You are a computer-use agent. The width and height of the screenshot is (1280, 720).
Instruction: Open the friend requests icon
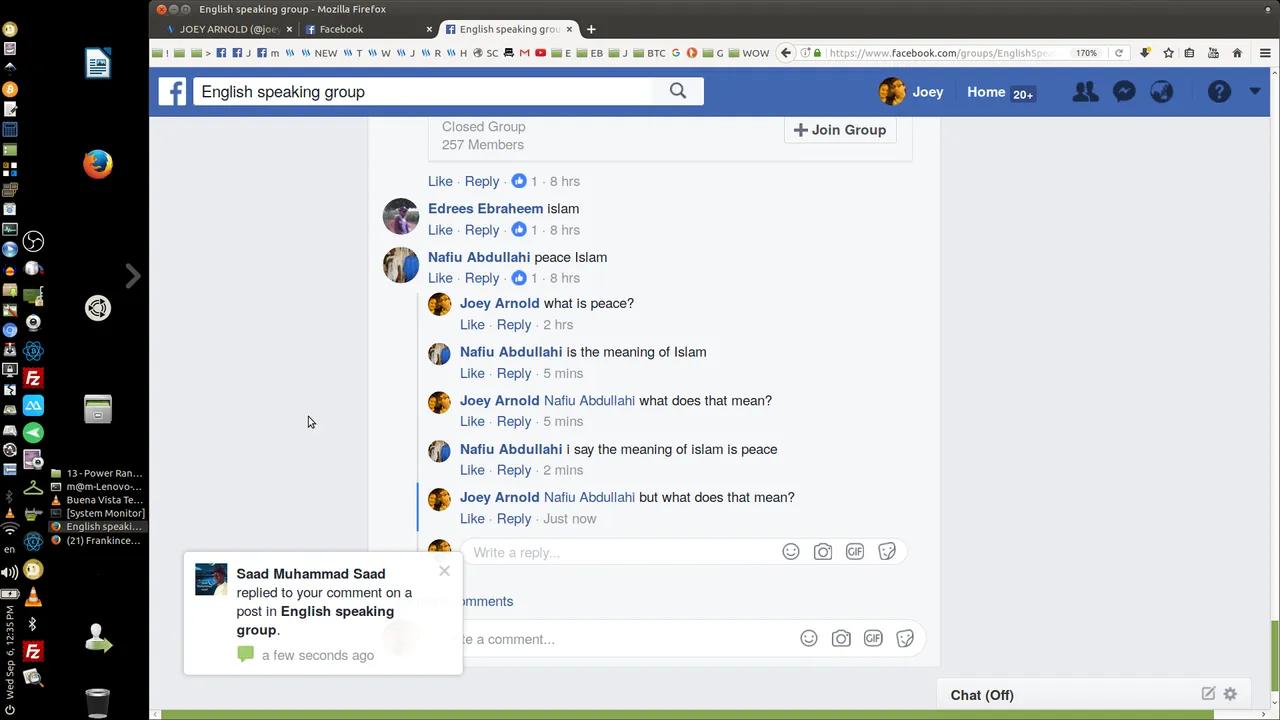click(x=1085, y=92)
